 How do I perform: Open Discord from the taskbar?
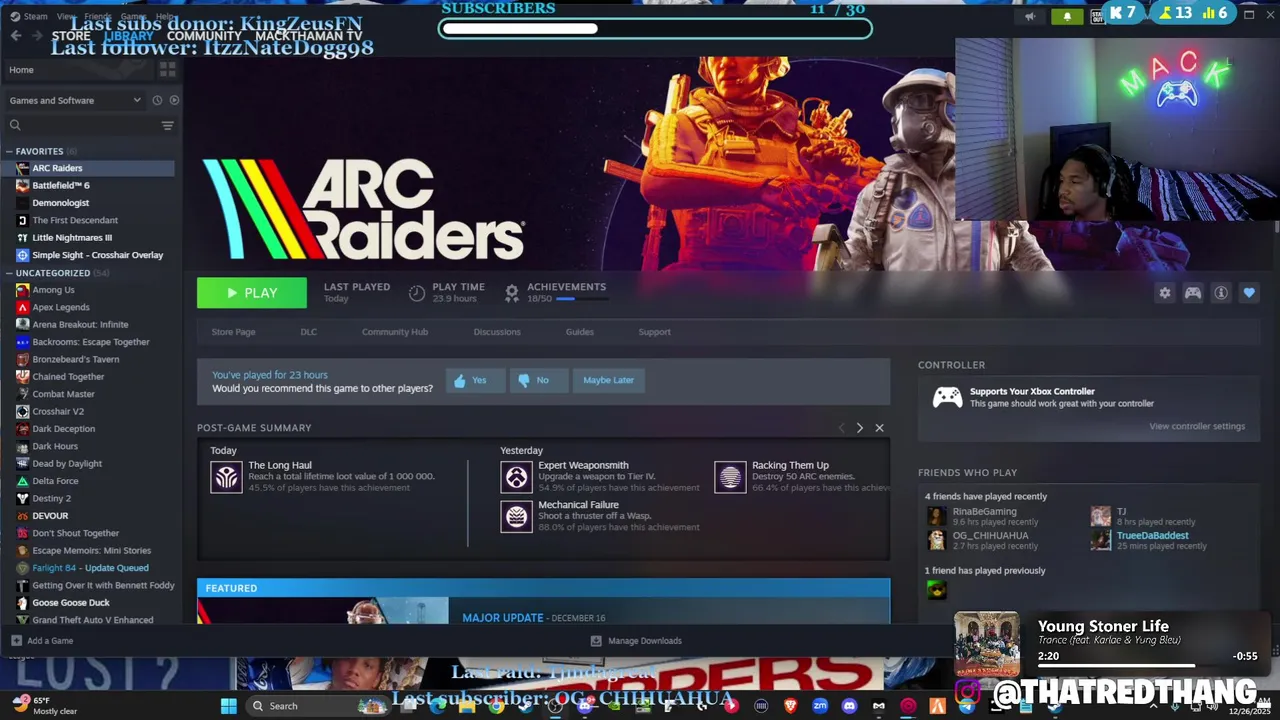coord(849,706)
